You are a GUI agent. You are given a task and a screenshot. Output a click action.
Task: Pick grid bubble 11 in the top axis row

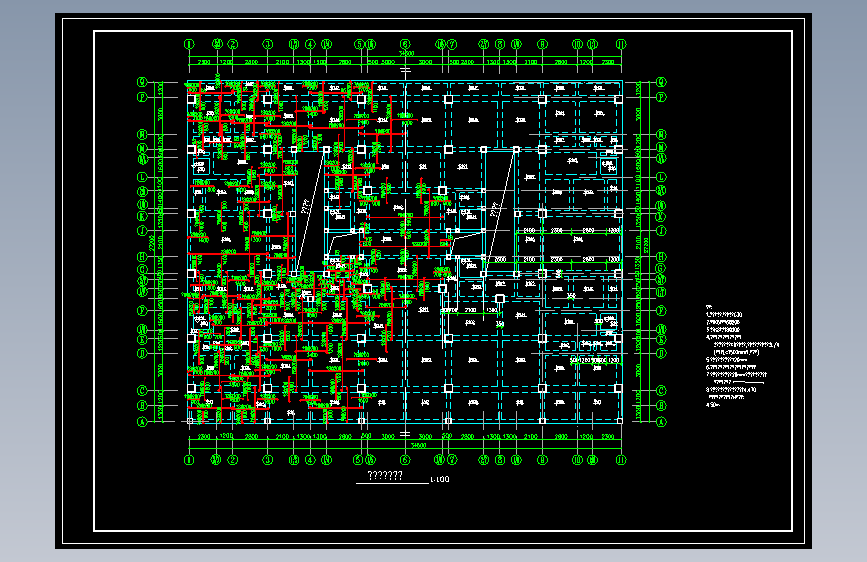tap(621, 44)
